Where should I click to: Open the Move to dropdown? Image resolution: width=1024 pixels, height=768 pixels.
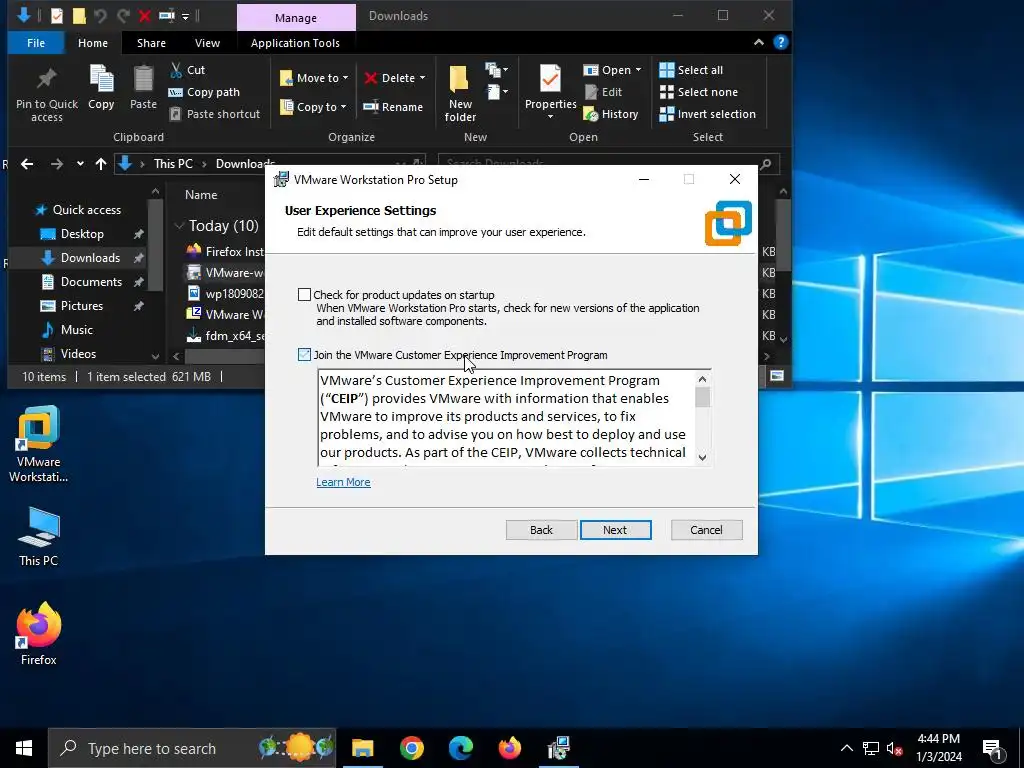point(314,78)
